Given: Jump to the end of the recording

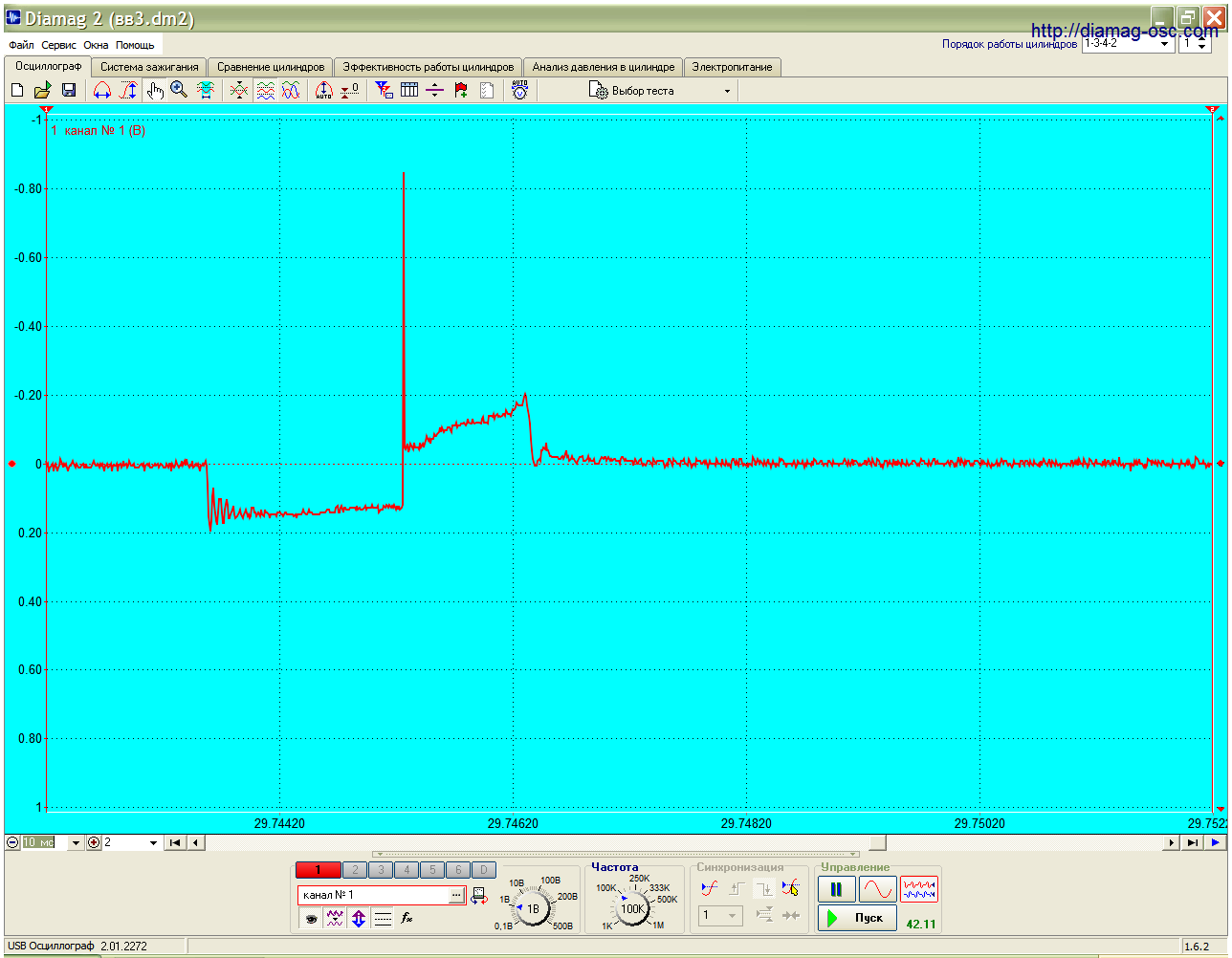Looking at the screenshot, I should (1192, 842).
